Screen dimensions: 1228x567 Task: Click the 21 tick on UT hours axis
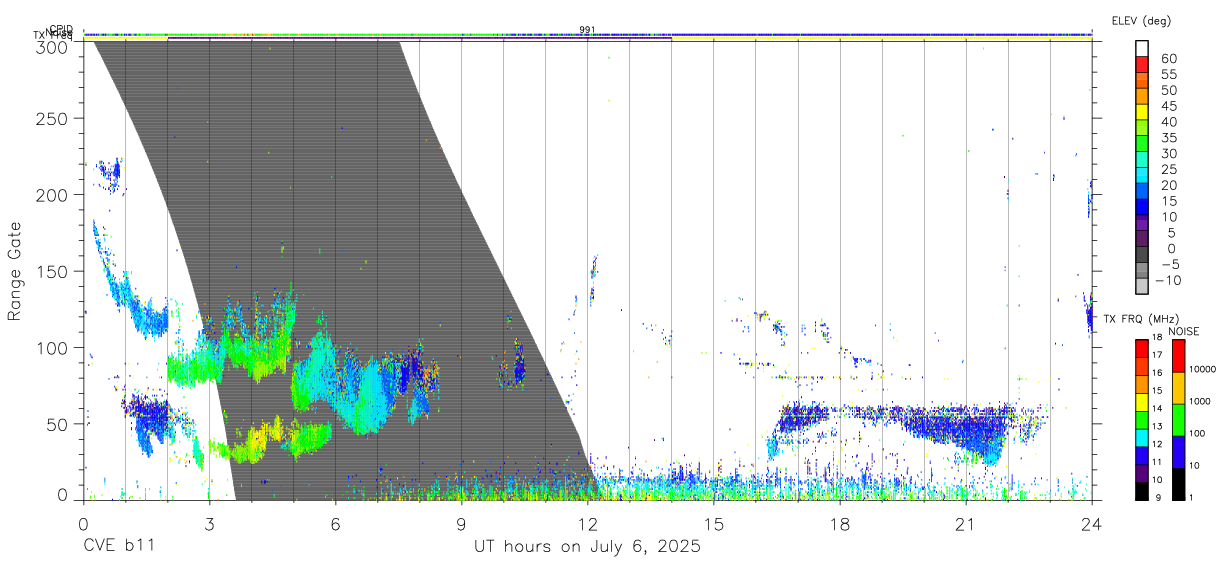pos(966,524)
